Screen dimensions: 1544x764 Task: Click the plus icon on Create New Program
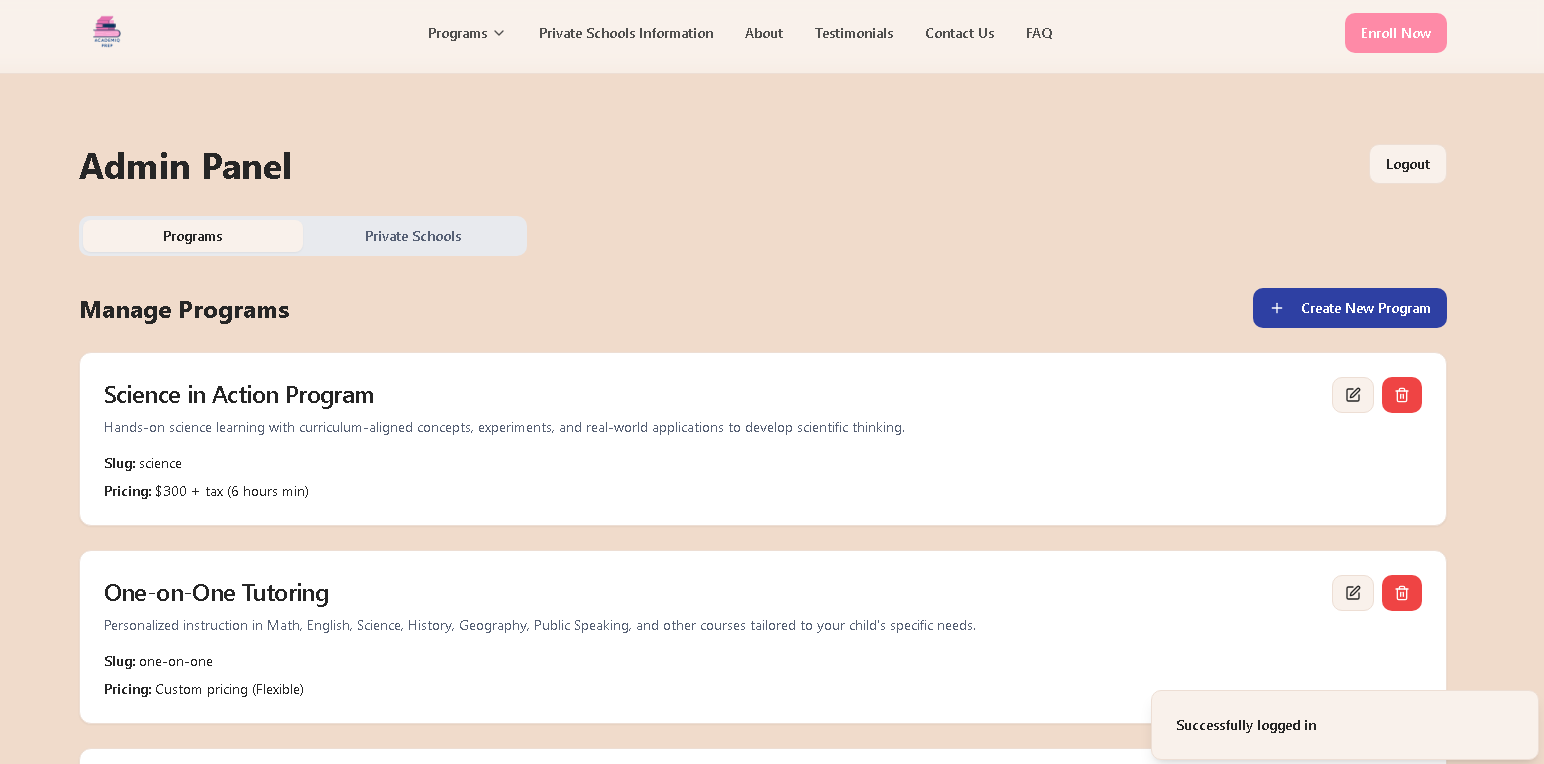(1277, 308)
